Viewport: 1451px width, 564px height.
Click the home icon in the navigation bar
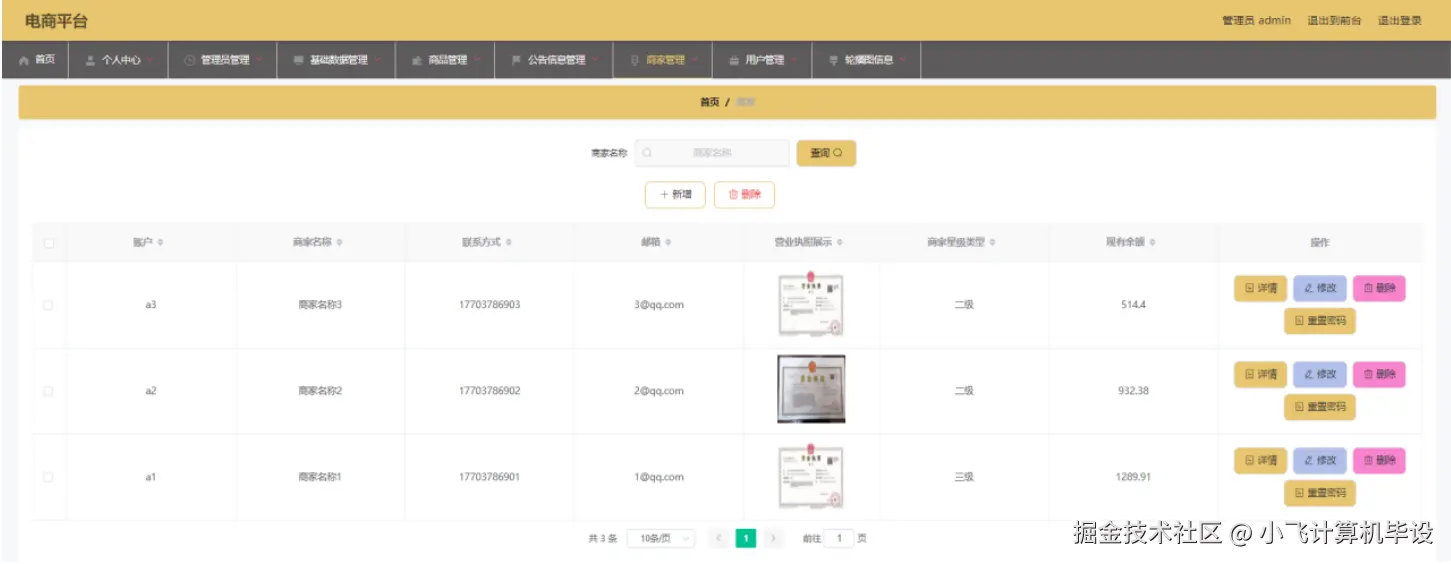pyautogui.click(x=24, y=60)
